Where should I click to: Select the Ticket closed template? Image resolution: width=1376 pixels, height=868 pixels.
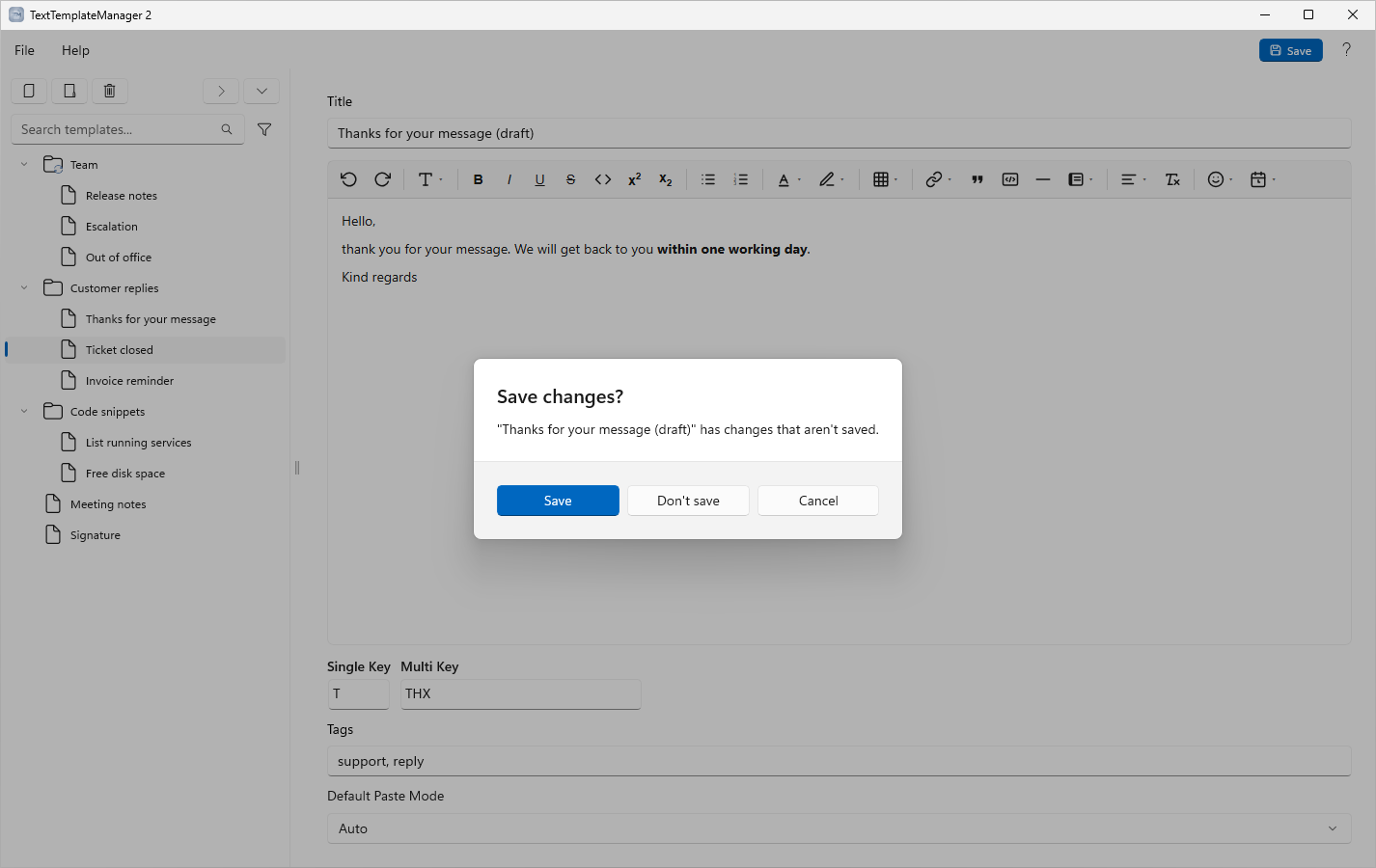tap(145, 350)
